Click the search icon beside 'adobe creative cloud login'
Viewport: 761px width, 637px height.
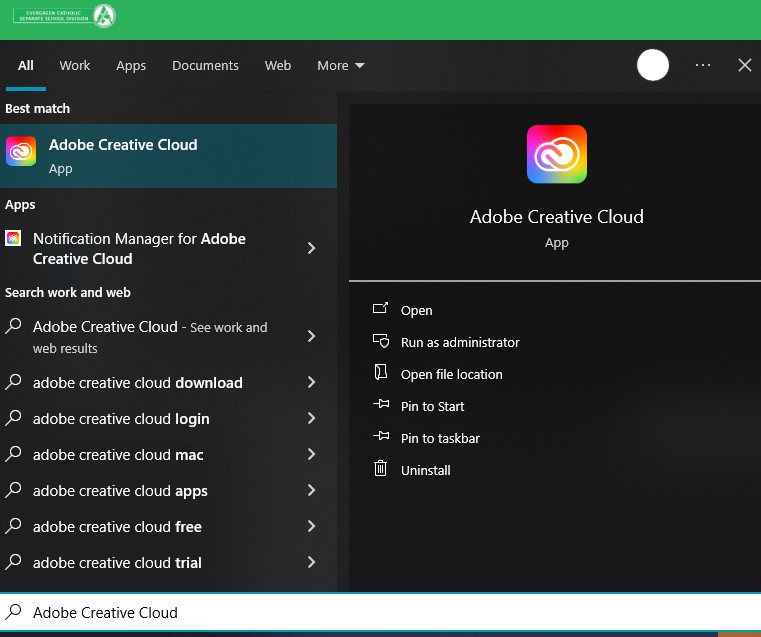pos(14,418)
